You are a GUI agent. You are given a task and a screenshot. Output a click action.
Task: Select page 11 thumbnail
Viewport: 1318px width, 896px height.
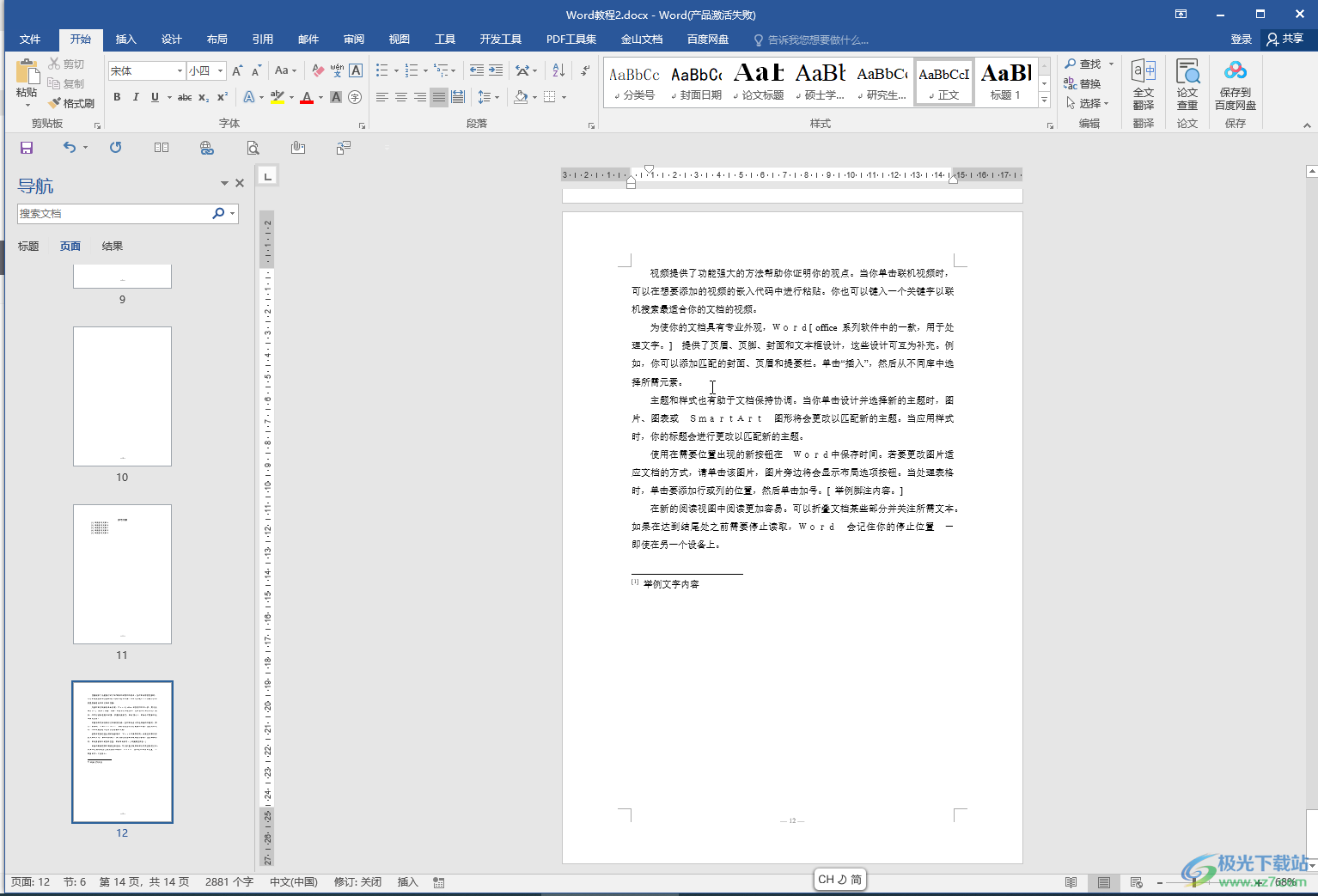pos(122,574)
